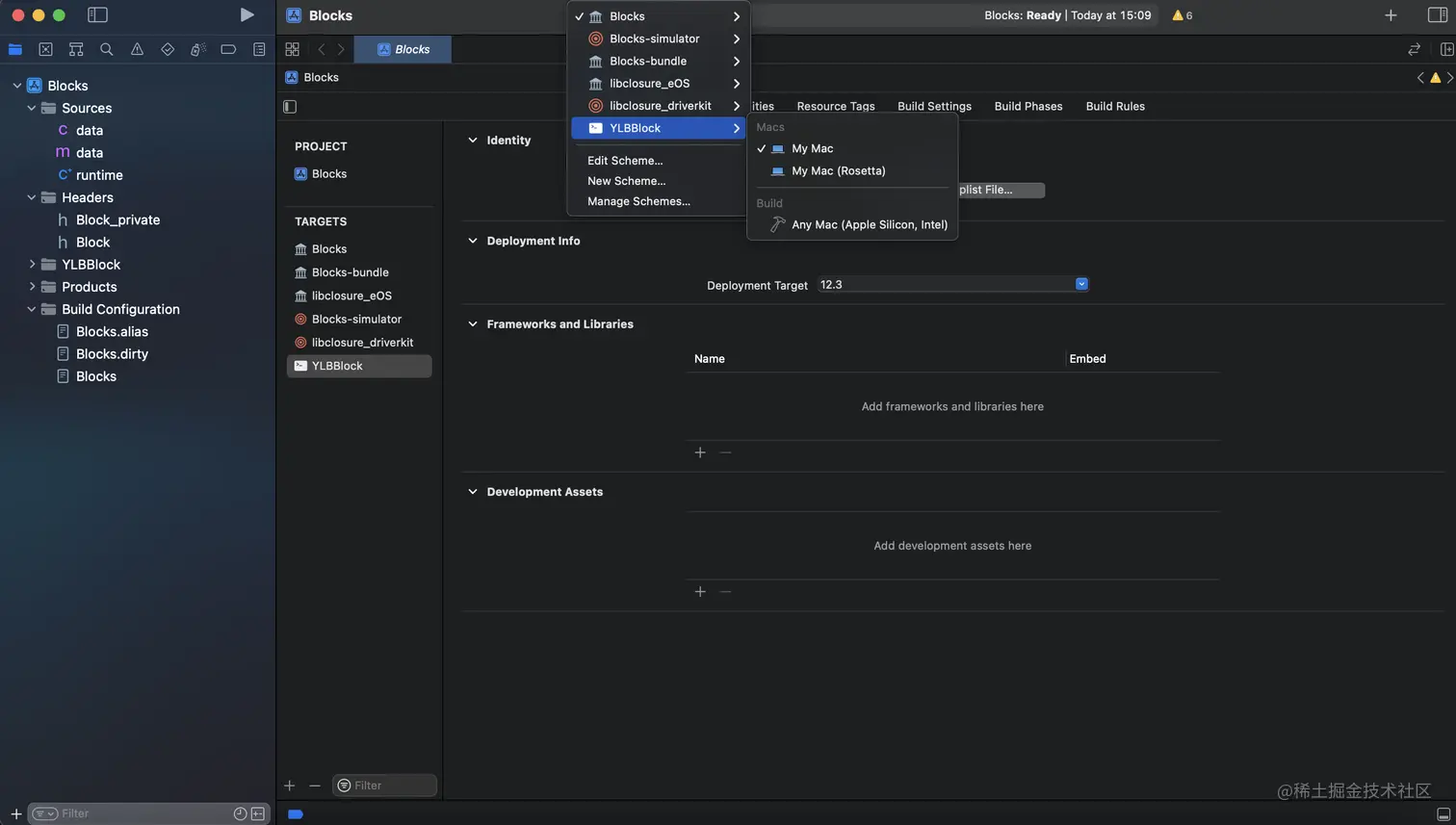
Task: Select My Mac (Rosetta) destination
Action: click(x=838, y=171)
